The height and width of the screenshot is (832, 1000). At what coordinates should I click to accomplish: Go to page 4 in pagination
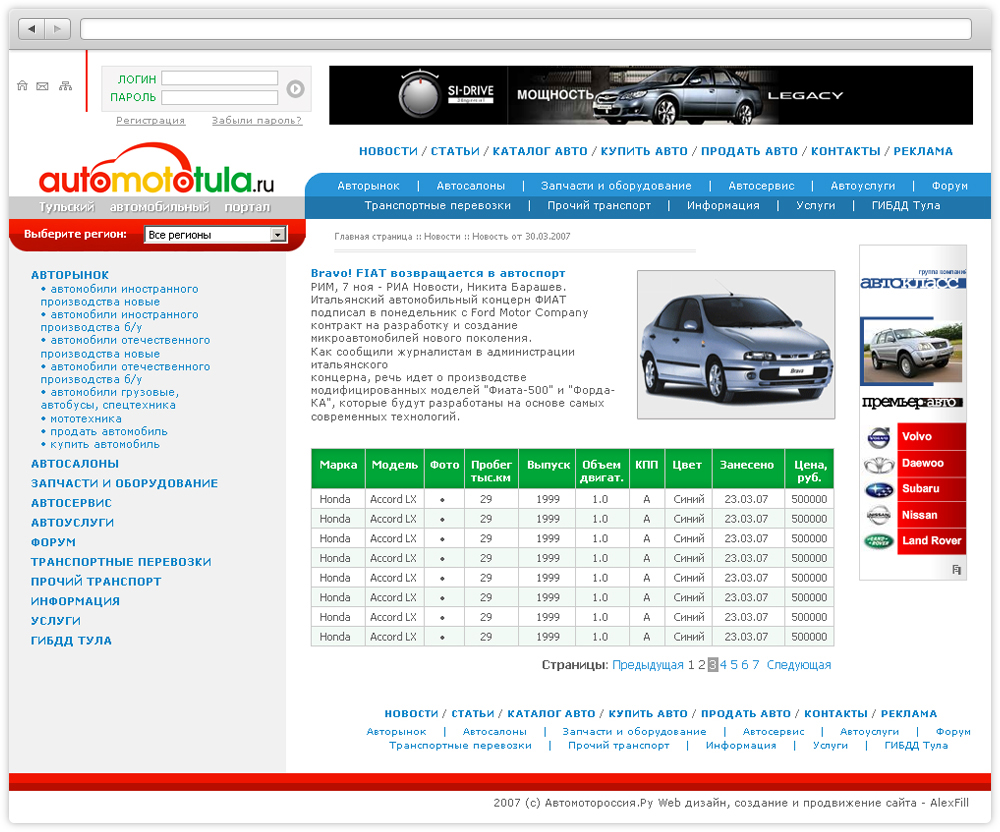click(723, 665)
